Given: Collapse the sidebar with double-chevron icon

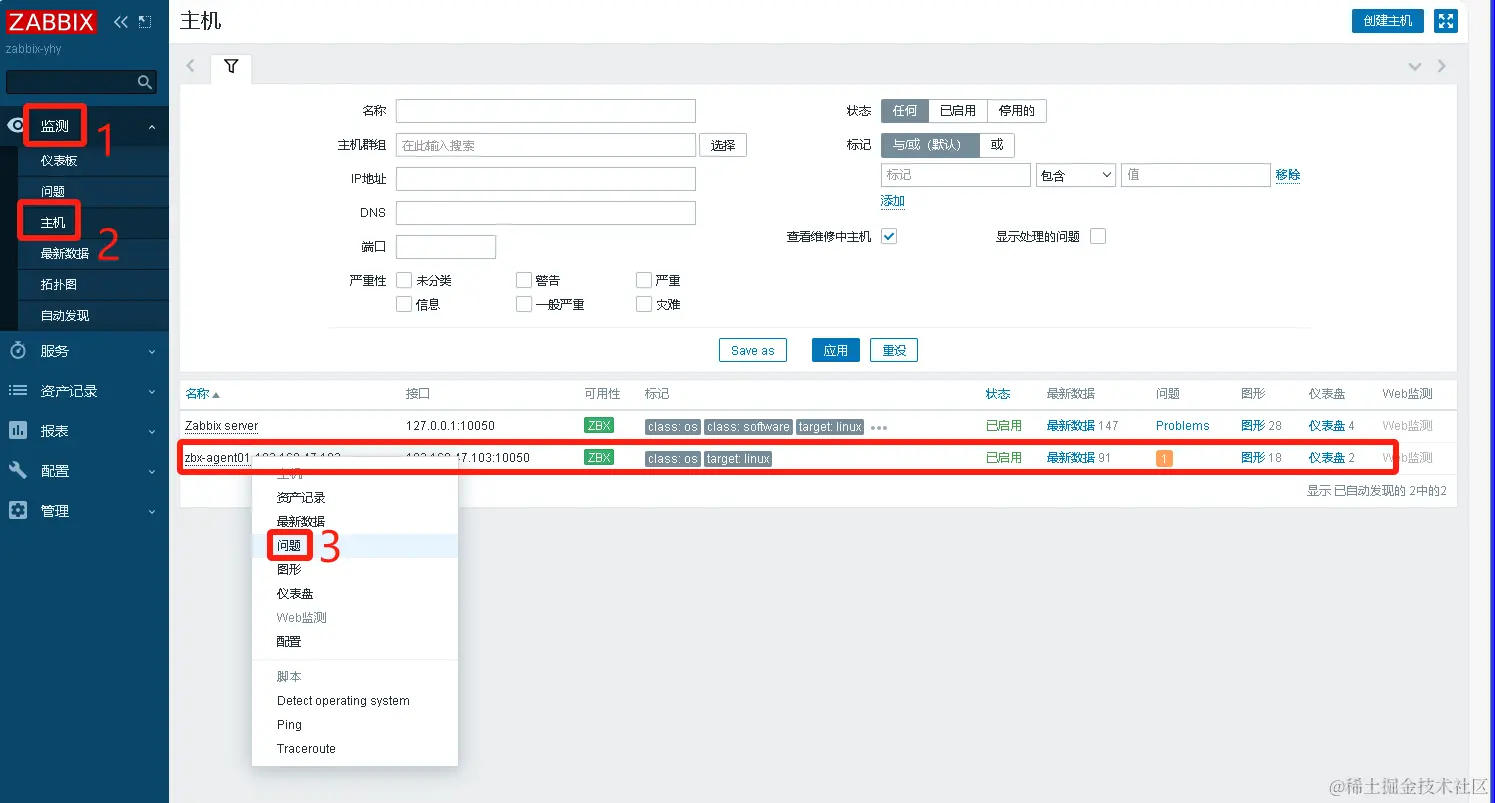Looking at the screenshot, I should coord(121,21).
